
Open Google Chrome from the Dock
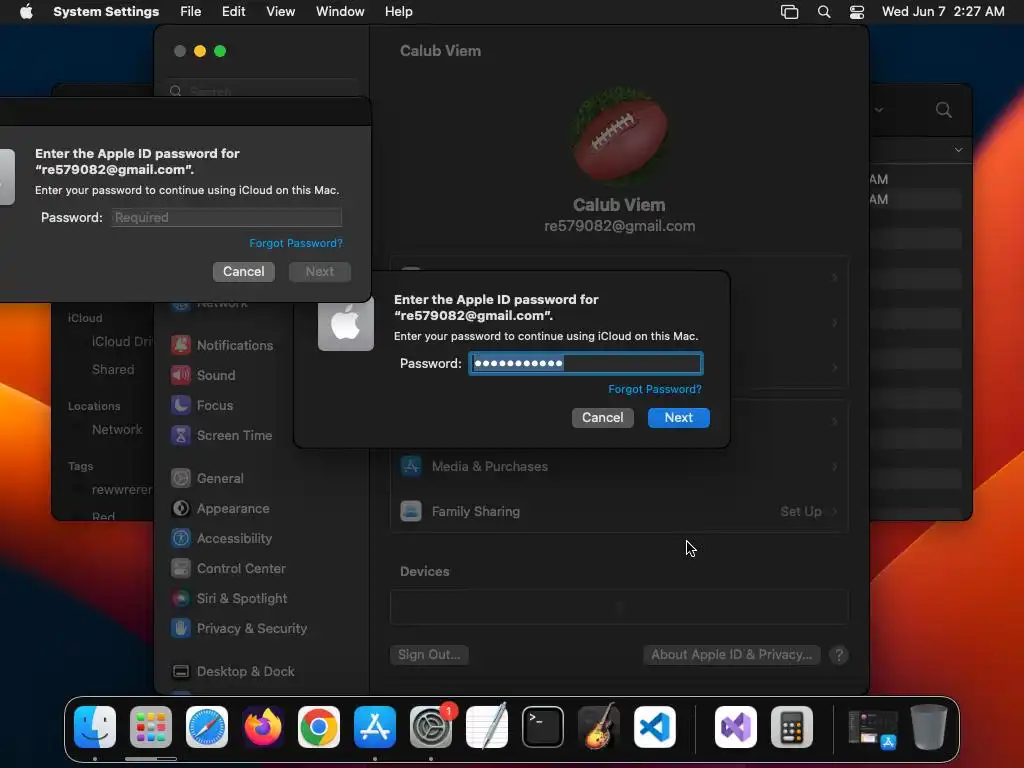319,727
